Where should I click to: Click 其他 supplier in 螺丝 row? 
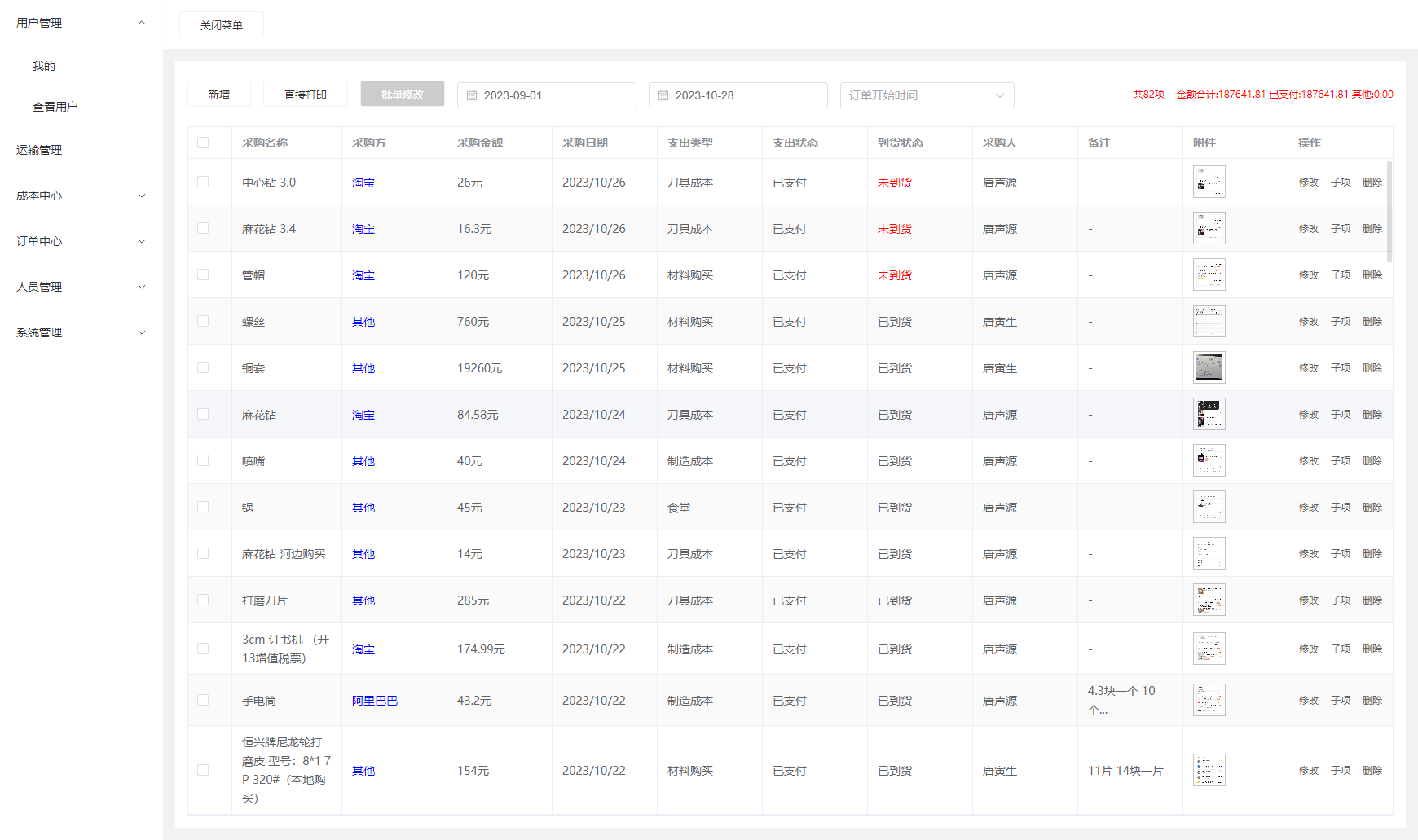363,322
